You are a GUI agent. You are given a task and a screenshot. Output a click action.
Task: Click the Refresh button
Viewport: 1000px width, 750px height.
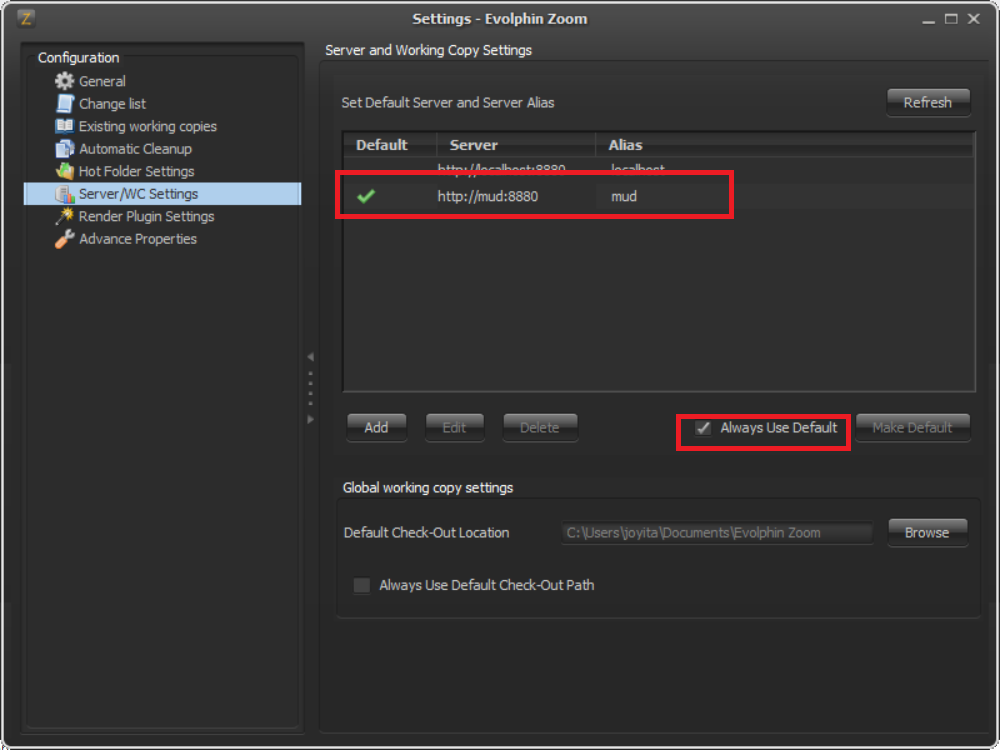[928, 103]
